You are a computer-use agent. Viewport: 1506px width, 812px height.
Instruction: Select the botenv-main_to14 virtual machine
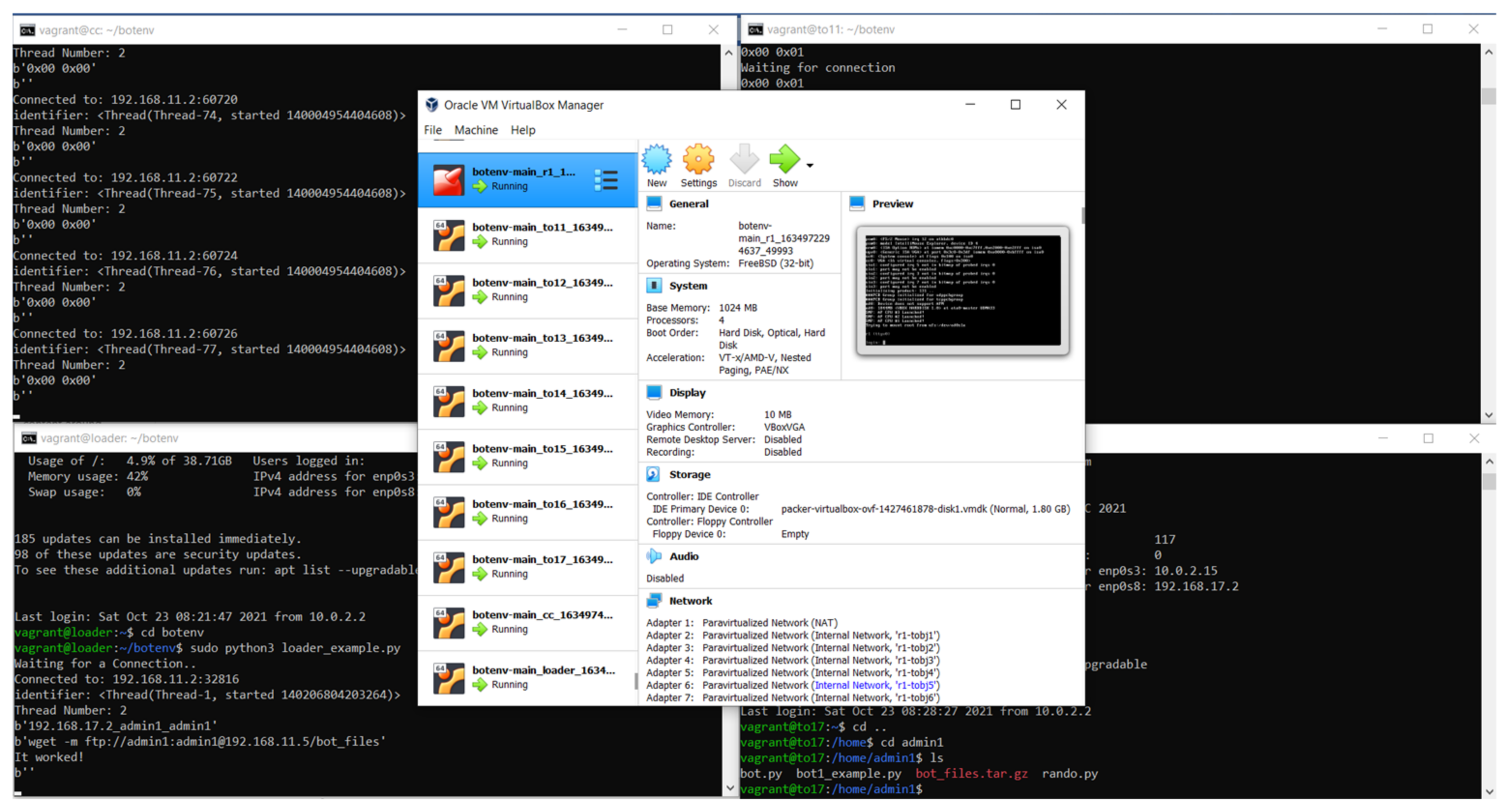click(x=527, y=401)
